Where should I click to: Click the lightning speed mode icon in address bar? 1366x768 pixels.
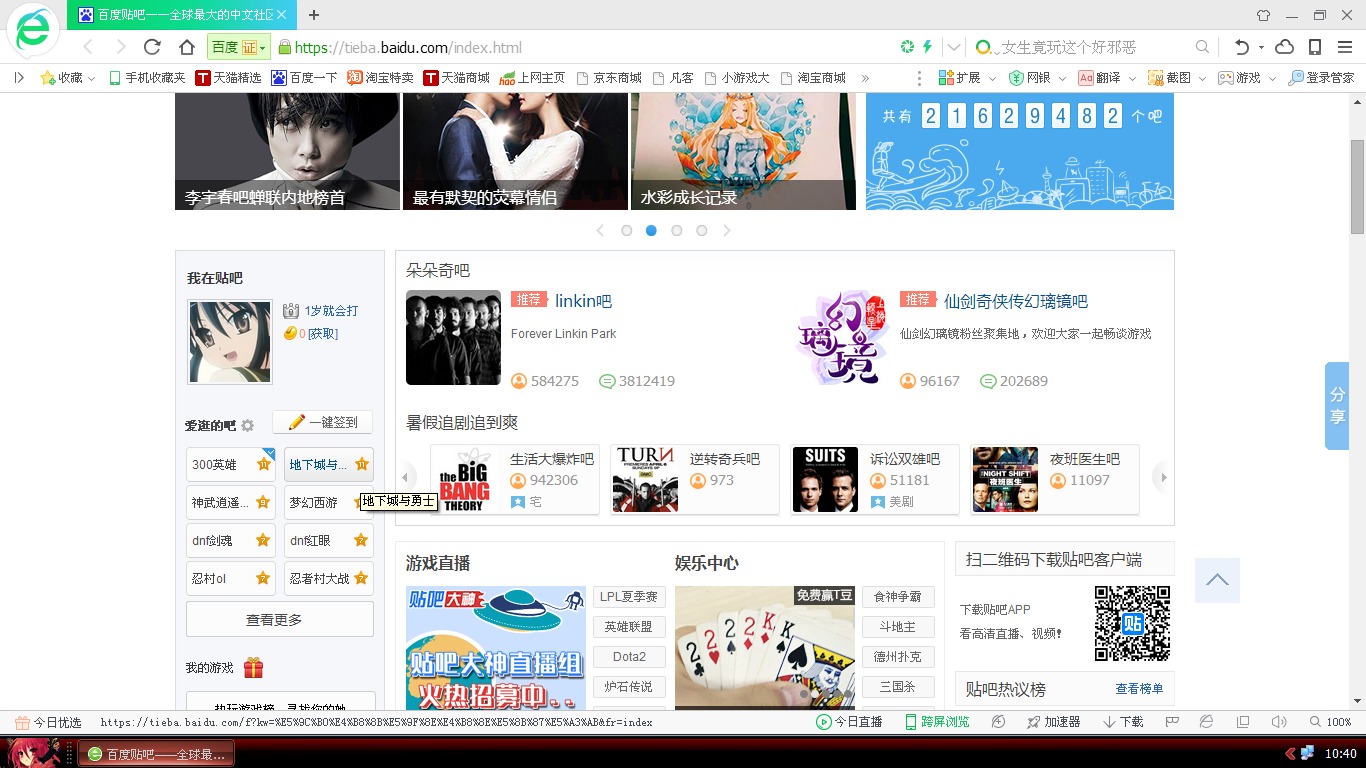pyautogui.click(x=927, y=47)
